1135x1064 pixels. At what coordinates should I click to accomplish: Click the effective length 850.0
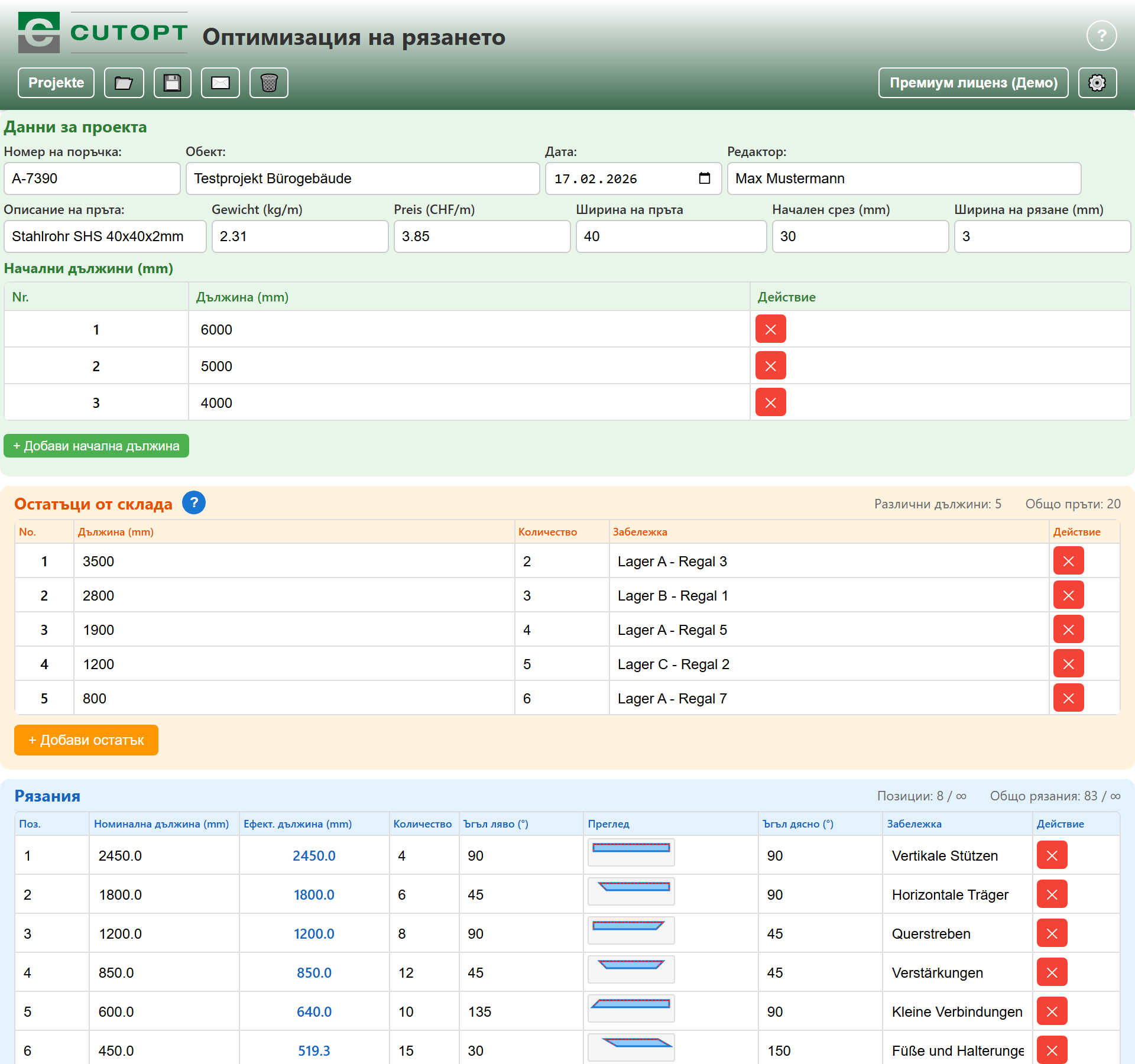click(314, 972)
